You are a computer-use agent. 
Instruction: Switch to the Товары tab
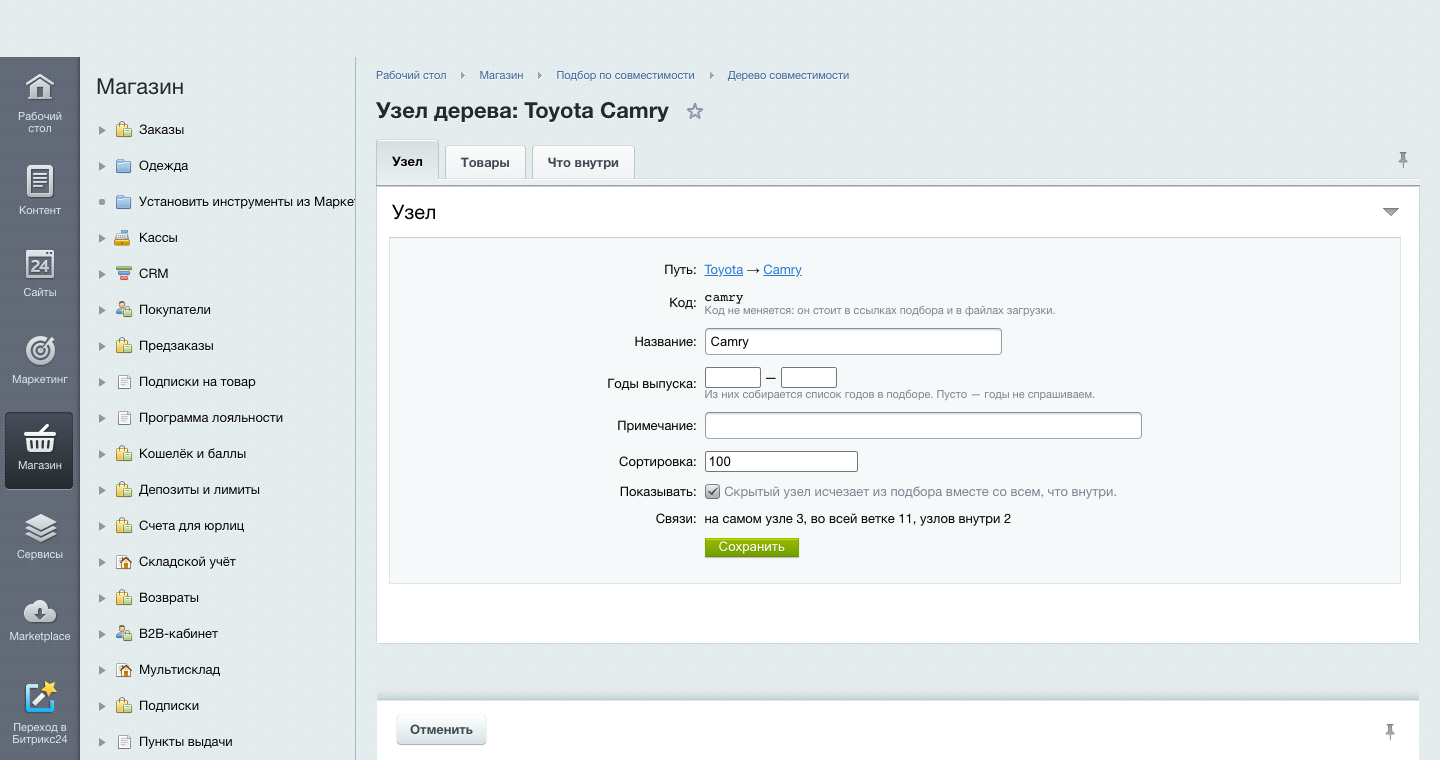pos(485,163)
